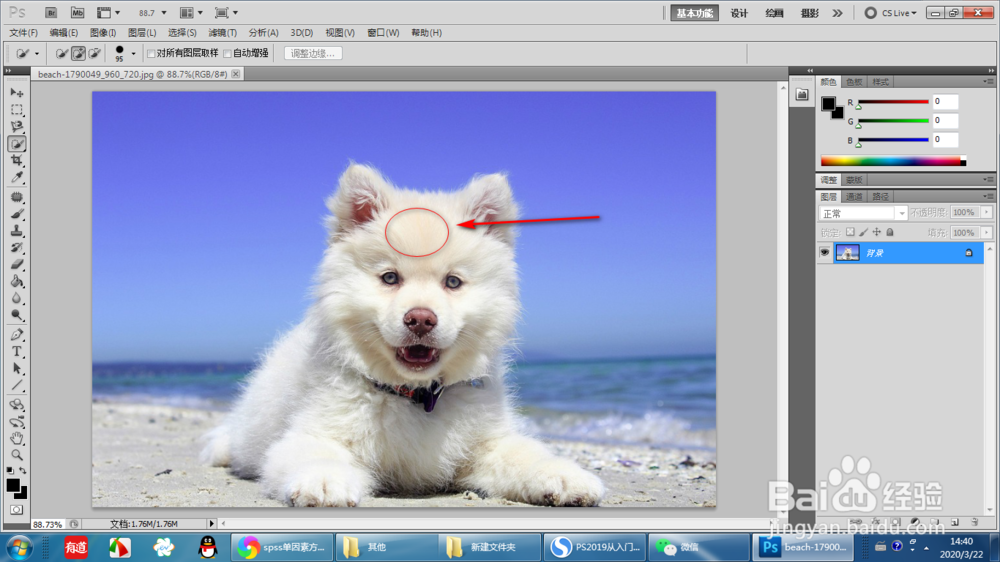Switch to 摄影 workspace
Screen dimensions: 1000x562
(809, 13)
